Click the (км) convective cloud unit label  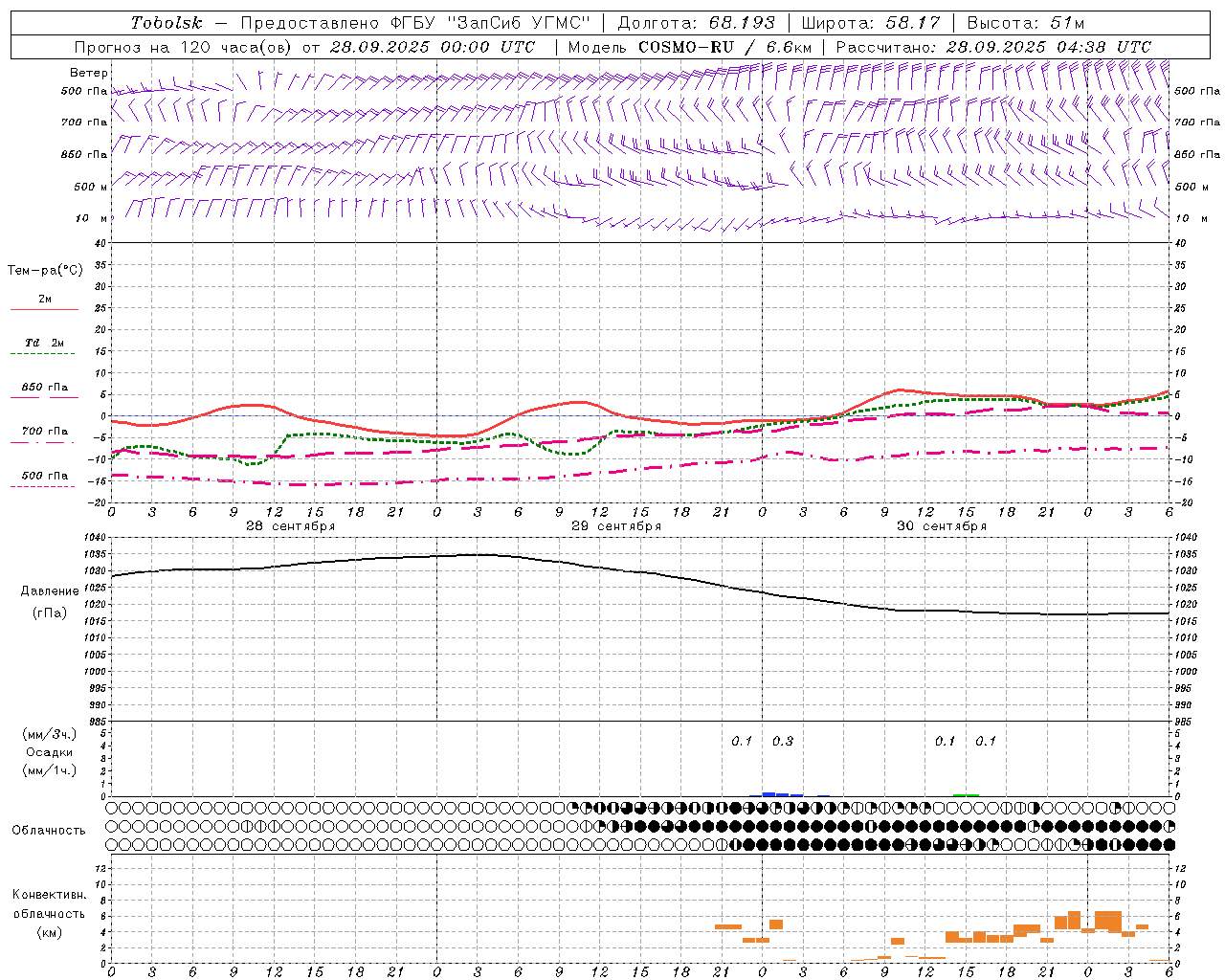click(x=49, y=932)
